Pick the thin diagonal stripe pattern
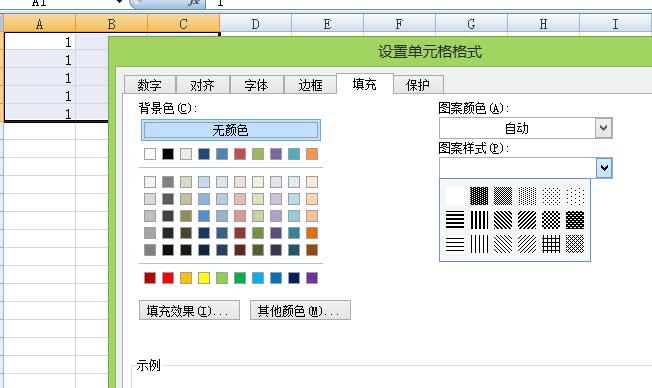The height and width of the screenshot is (388, 652). tap(527, 244)
